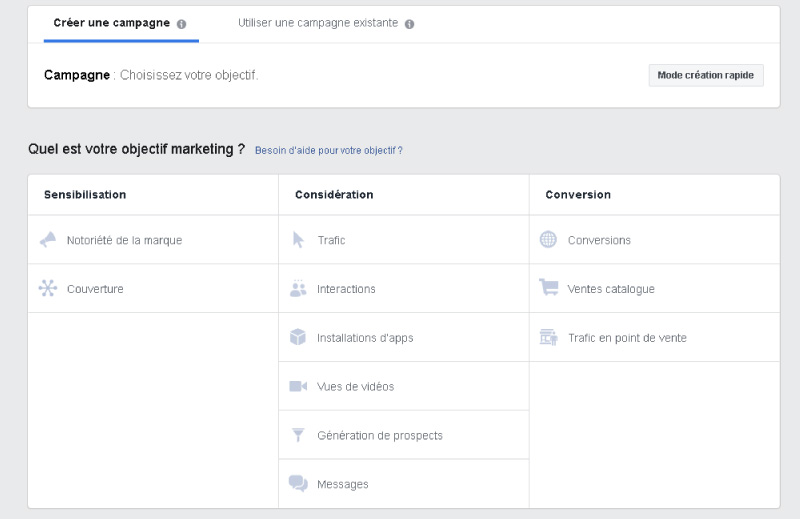Click the Génération de prospects funnel icon
800x519 pixels.
pyautogui.click(x=298, y=435)
